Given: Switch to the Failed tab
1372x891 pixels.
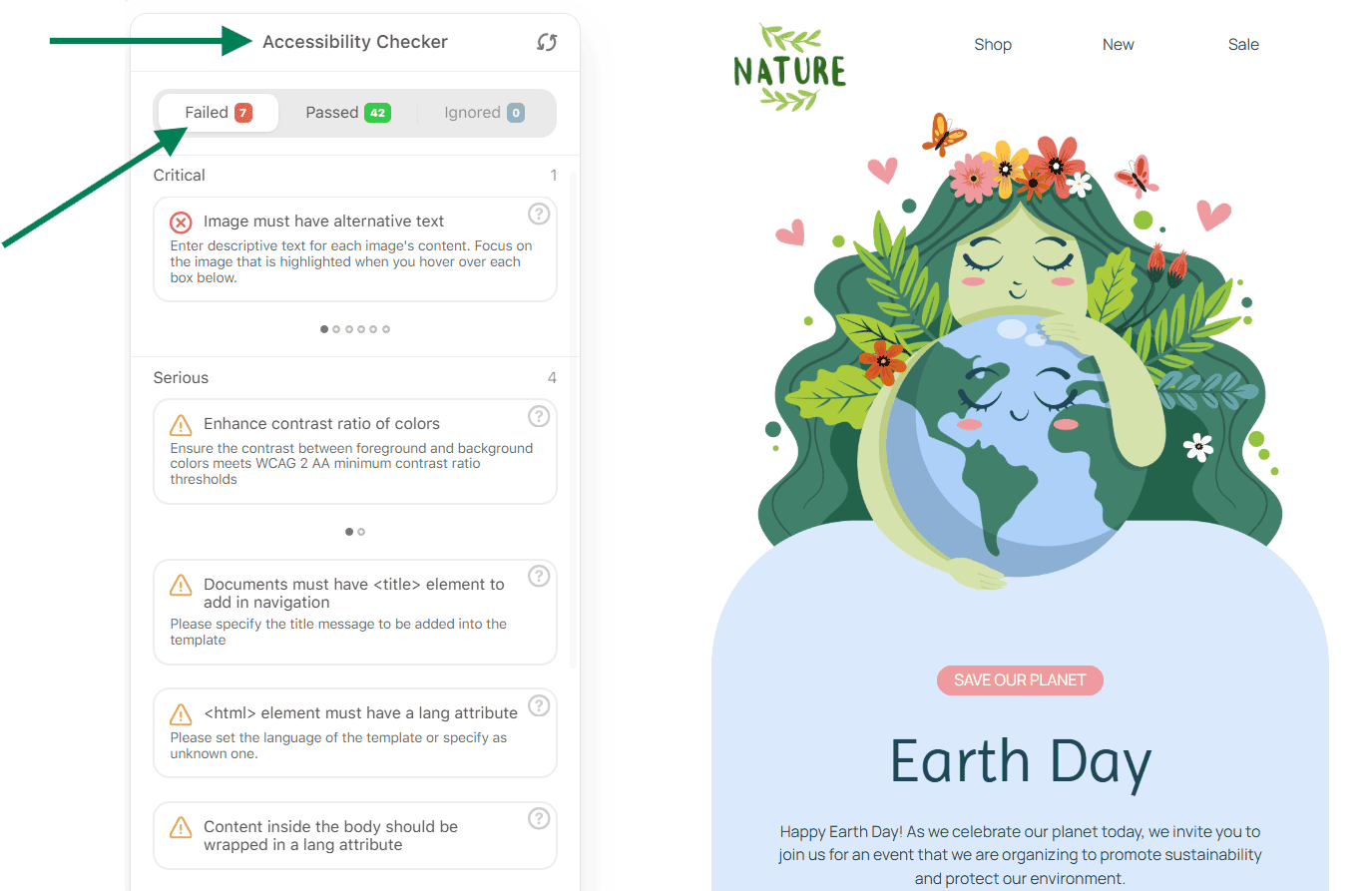Looking at the screenshot, I should click(x=218, y=113).
